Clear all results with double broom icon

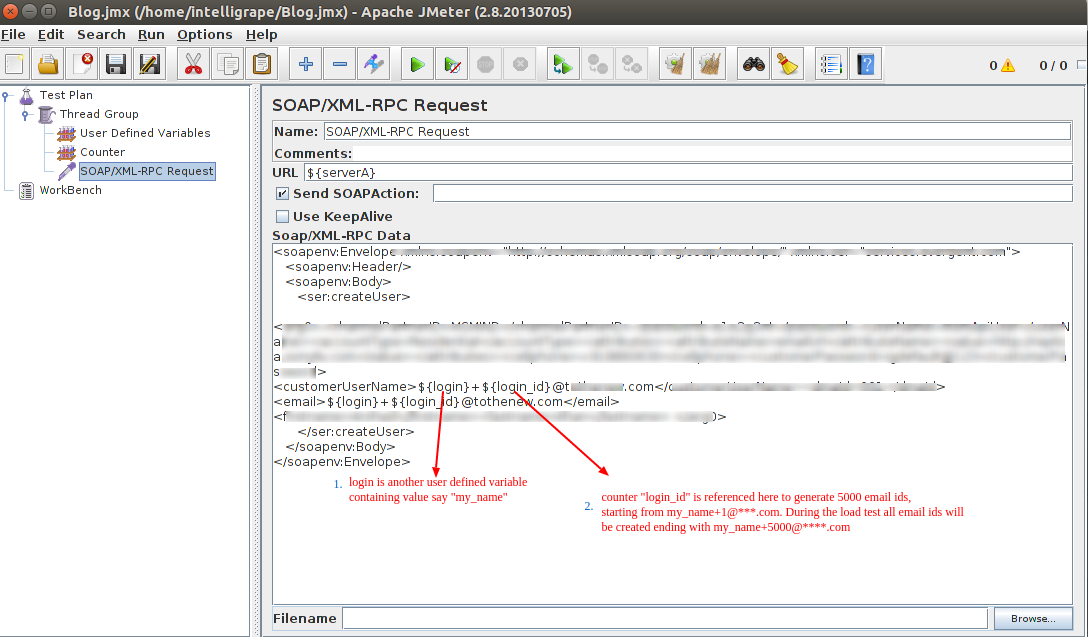(709, 65)
